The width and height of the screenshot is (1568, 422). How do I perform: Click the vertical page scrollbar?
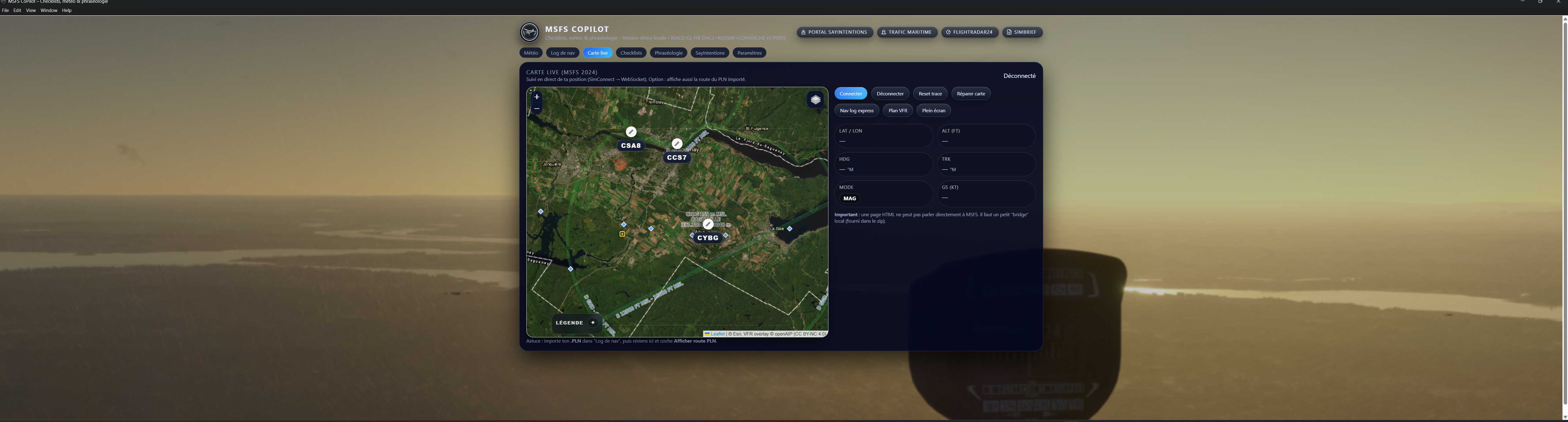1564,213
